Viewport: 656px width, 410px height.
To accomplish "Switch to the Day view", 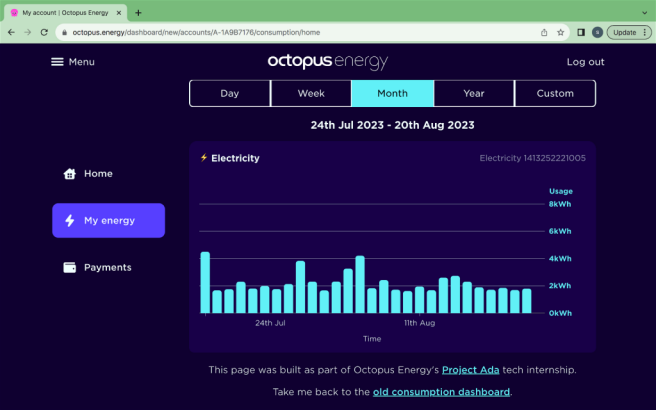I will tap(230, 93).
